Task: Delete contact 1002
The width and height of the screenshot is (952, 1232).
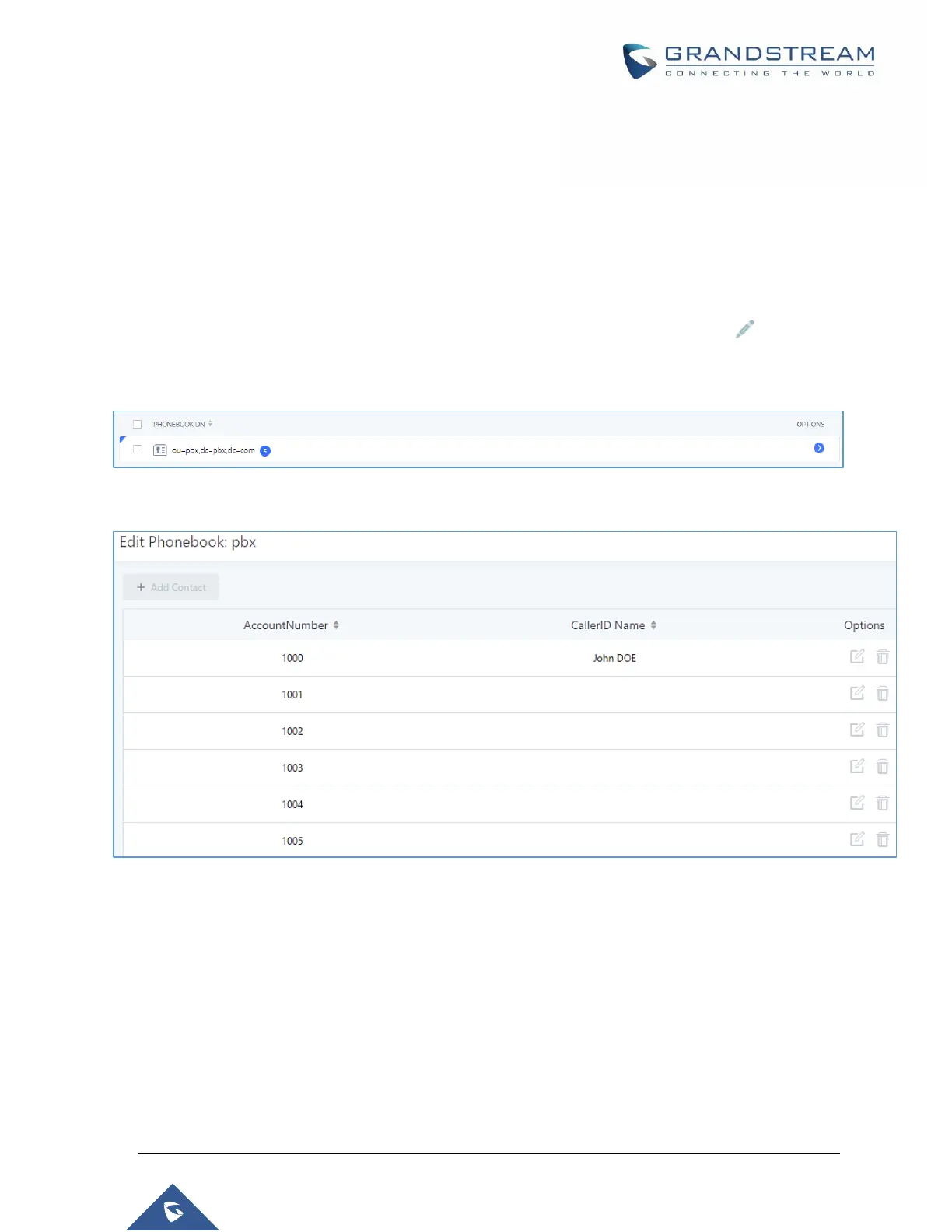Action: click(x=883, y=730)
